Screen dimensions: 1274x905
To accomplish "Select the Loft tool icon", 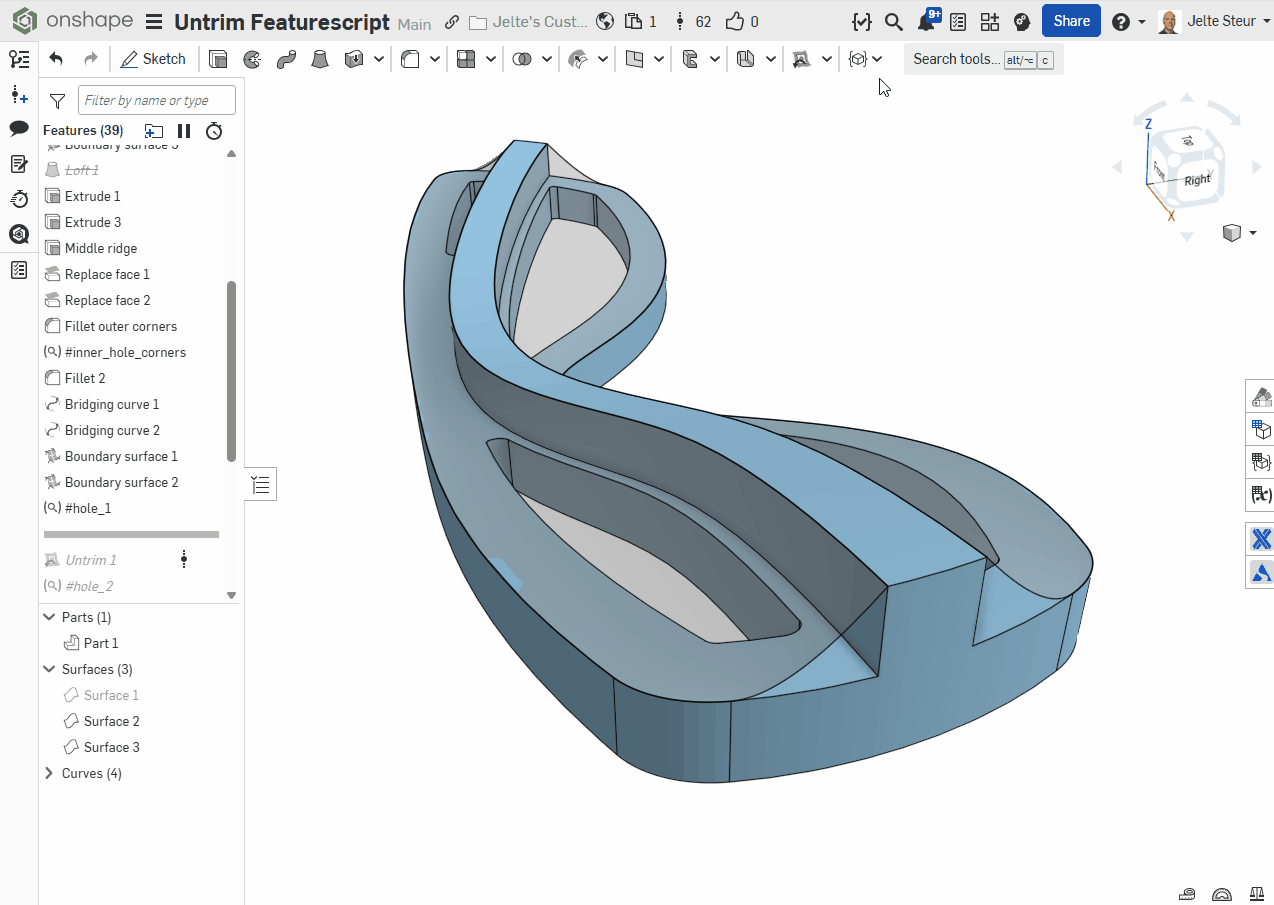I will pos(319,59).
